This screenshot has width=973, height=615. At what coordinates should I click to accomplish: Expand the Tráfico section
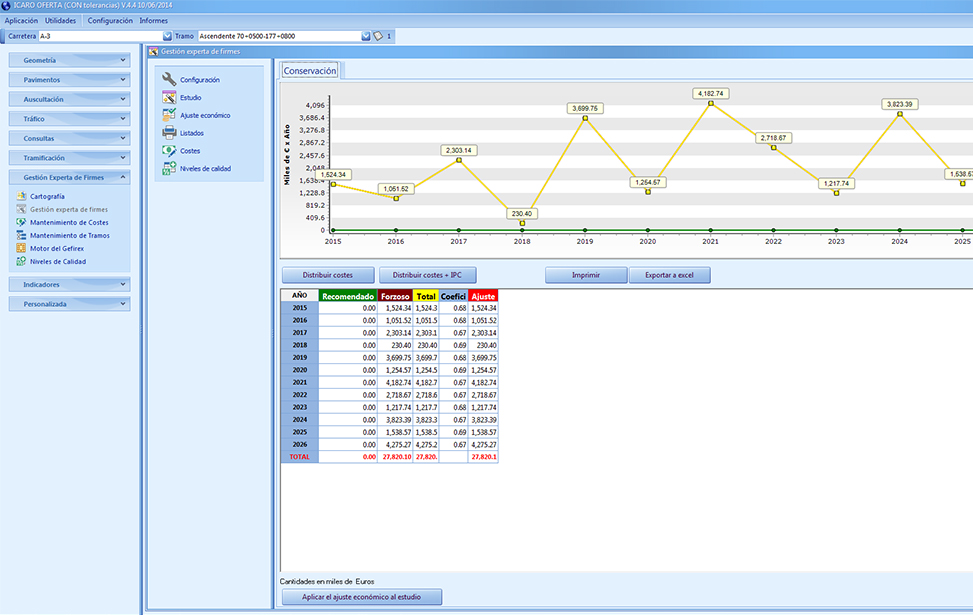point(70,119)
